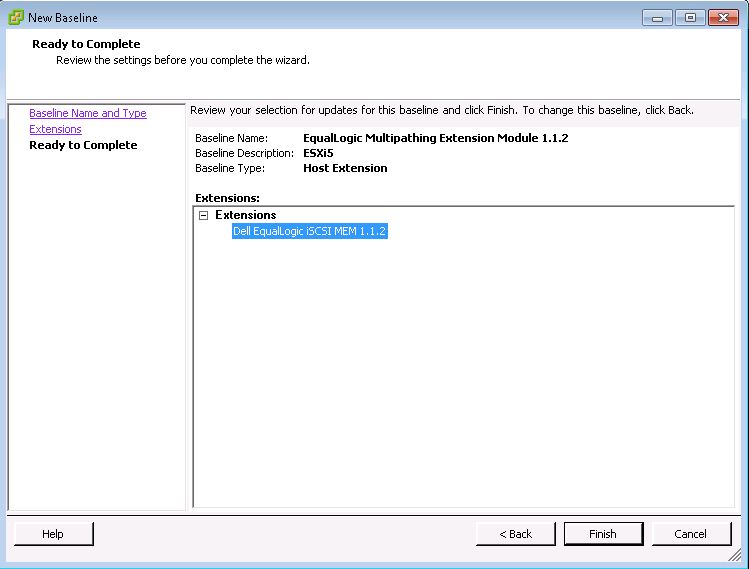Select Dell EqualLogic iSCSI MEM 1.1.2 item
Image resolution: width=749 pixels, height=569 pixels.
coord(310,231)
